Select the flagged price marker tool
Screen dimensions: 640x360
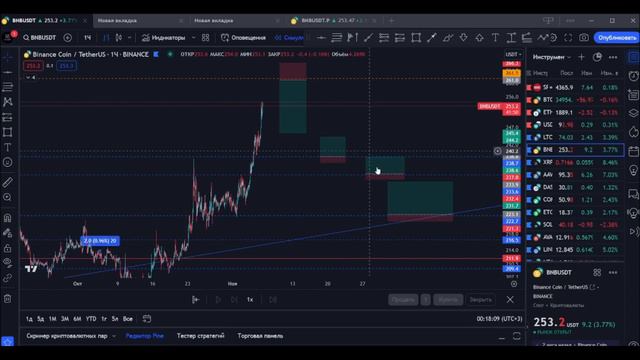352,38
